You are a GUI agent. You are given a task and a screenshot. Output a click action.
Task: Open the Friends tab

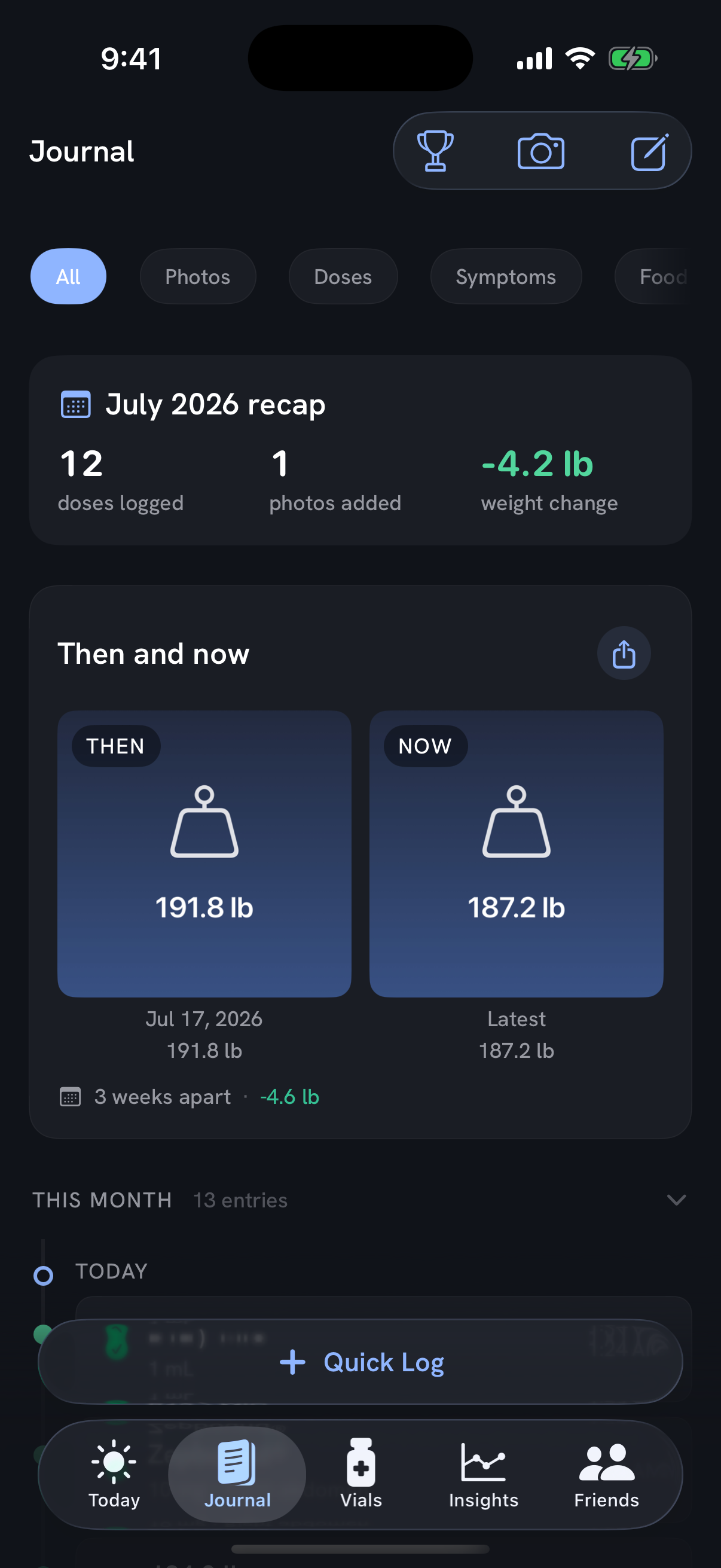point(607,1474)
